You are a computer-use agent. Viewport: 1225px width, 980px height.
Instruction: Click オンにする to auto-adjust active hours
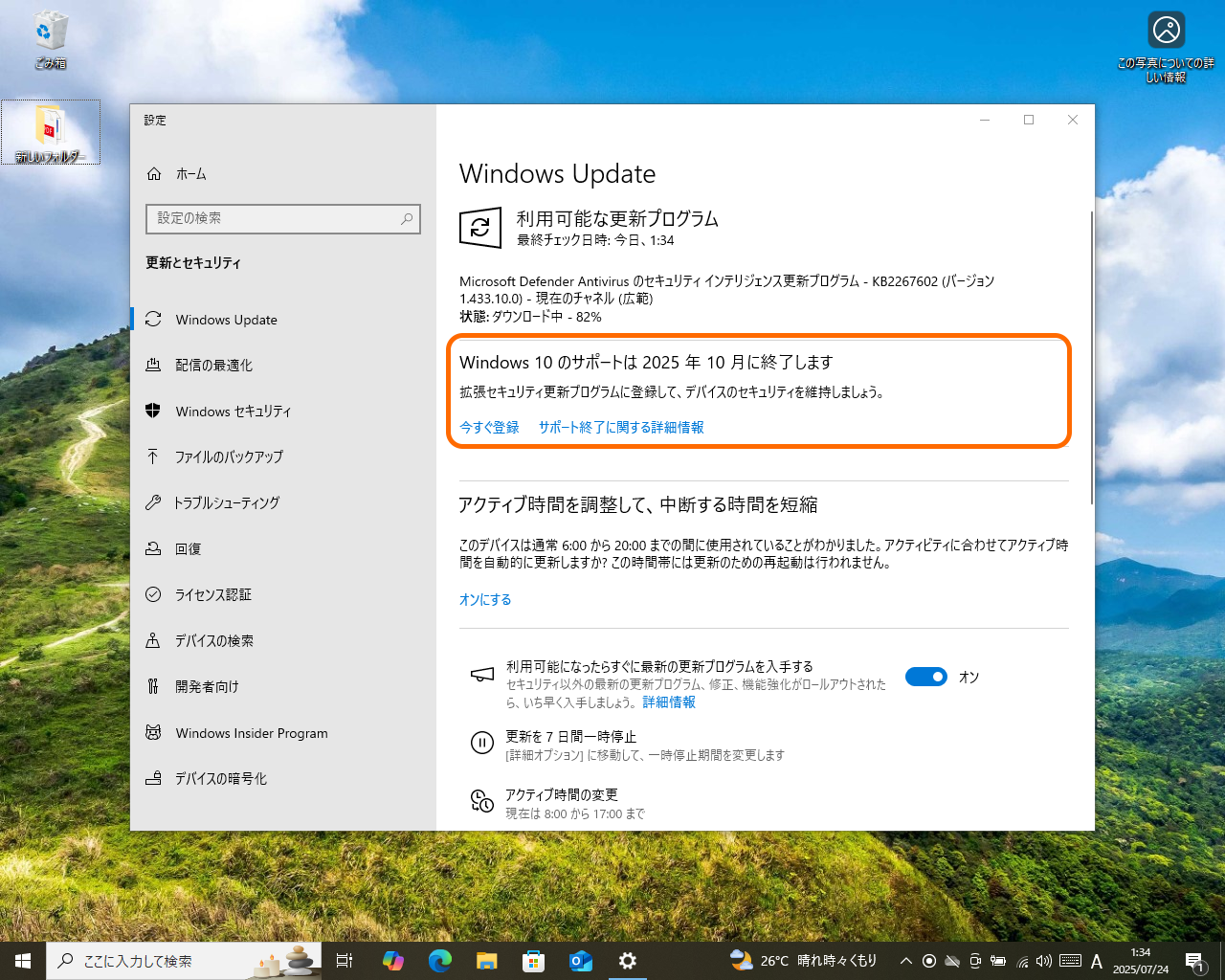coord(485,599)
